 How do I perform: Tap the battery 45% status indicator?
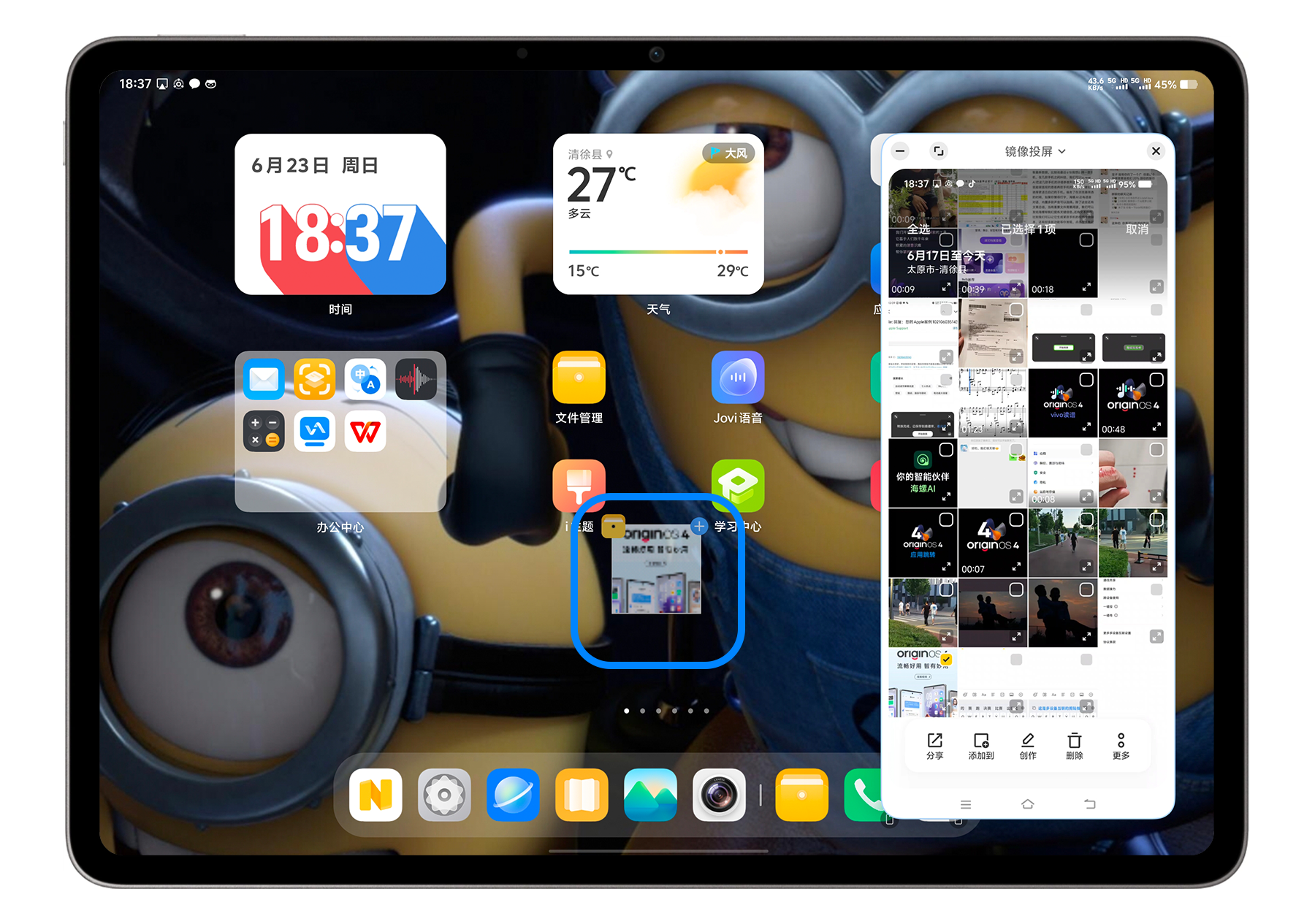point(1176,85)
